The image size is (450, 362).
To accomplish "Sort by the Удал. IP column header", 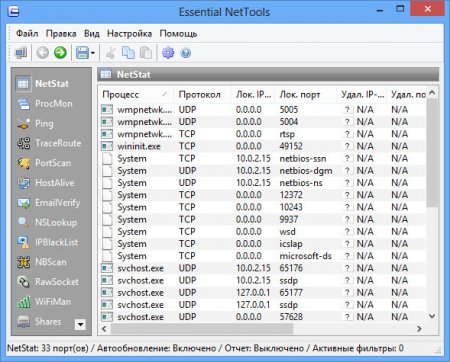I will tap(362, 95).
